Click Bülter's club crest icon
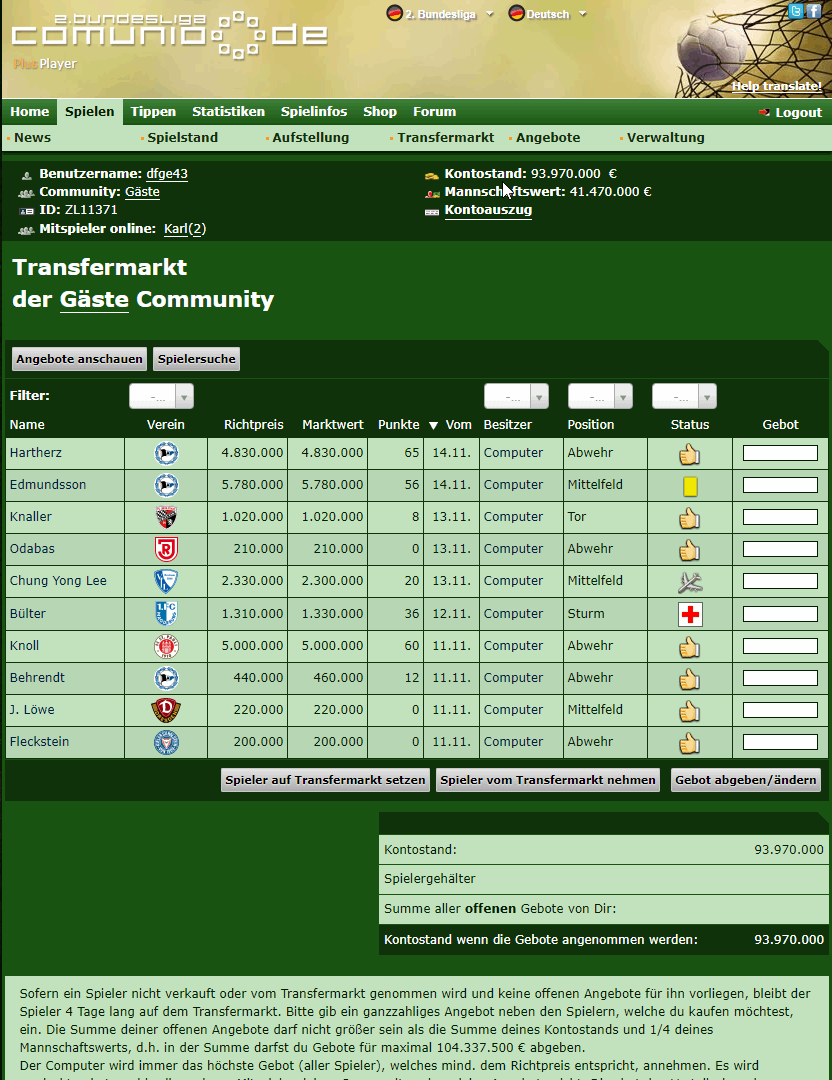This screenshot has height=1080, width=832. [x=166, y=614]
